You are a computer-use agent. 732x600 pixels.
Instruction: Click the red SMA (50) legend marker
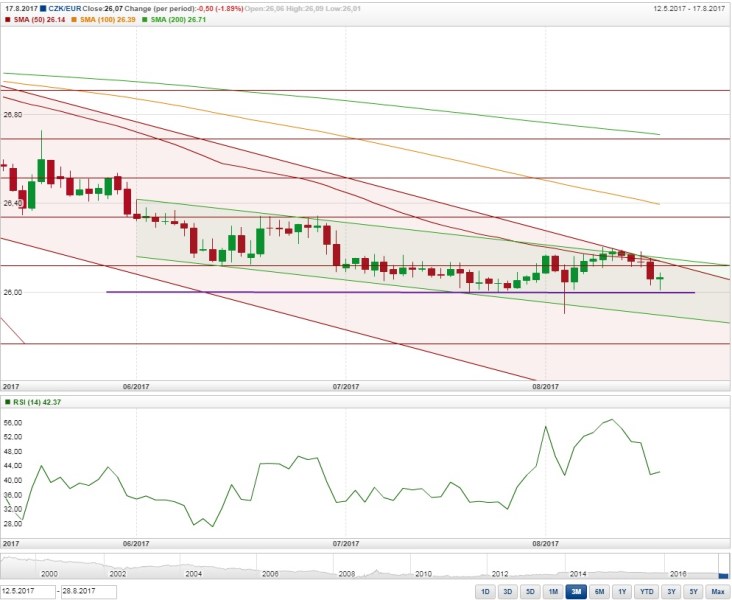pyautogui.click(x=7, y=22)
